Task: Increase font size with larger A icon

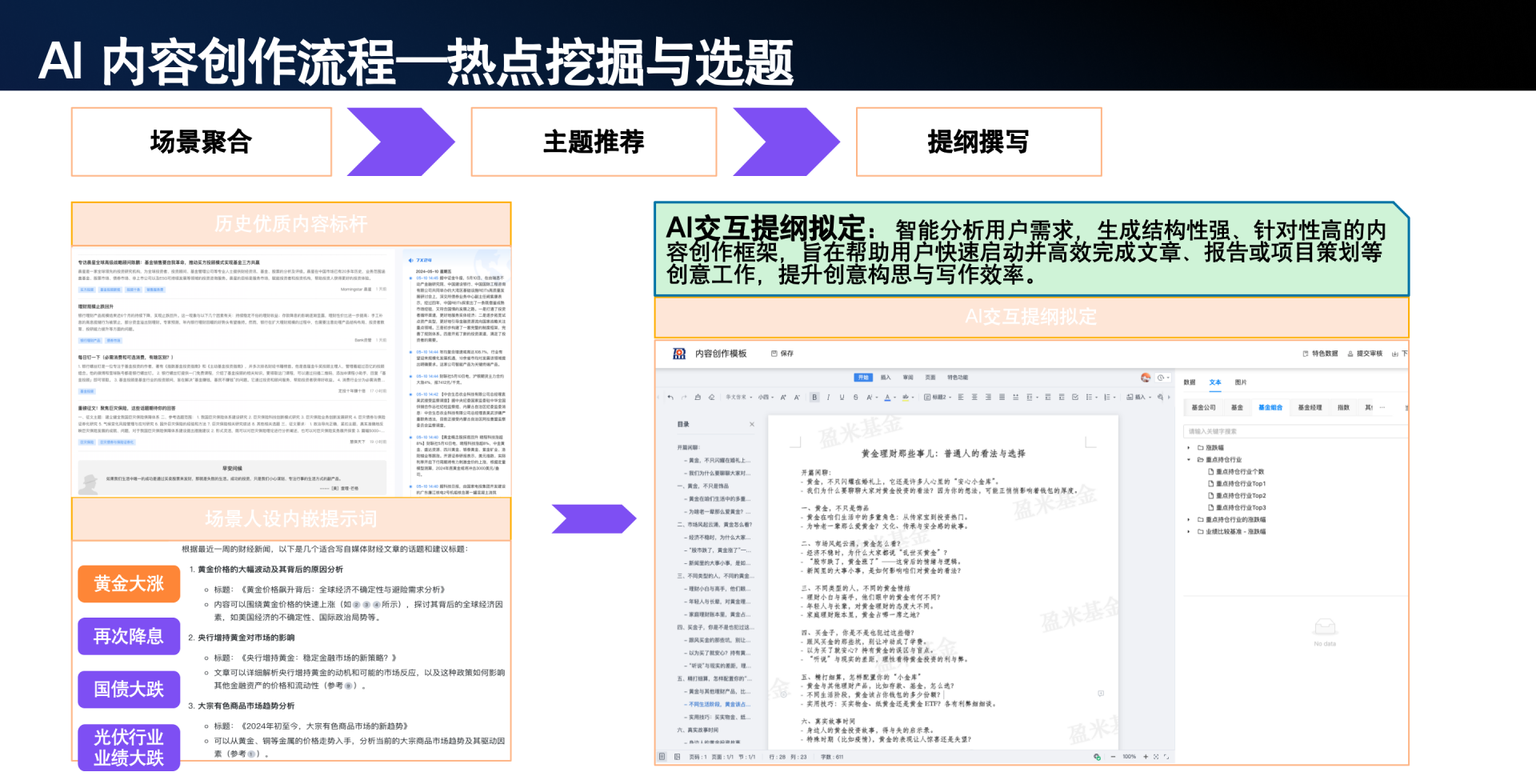Action: point(783,397)
